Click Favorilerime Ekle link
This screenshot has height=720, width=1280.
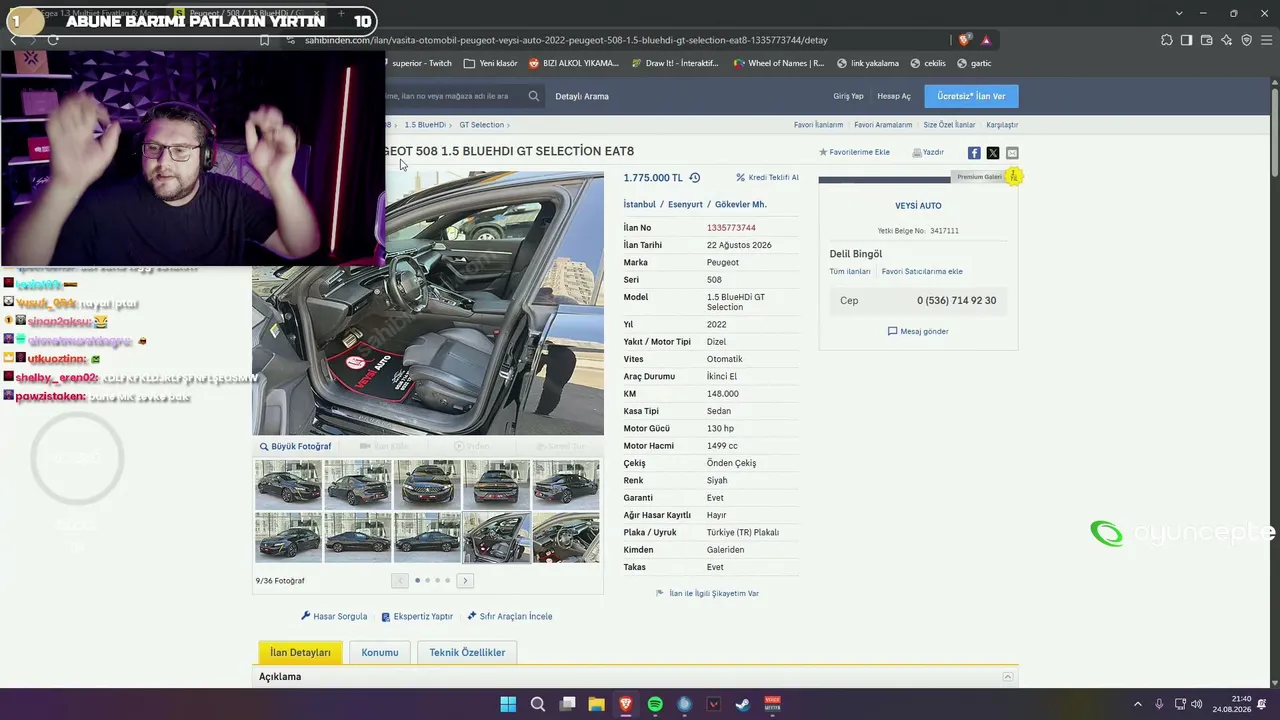click(x=854, y=152)
